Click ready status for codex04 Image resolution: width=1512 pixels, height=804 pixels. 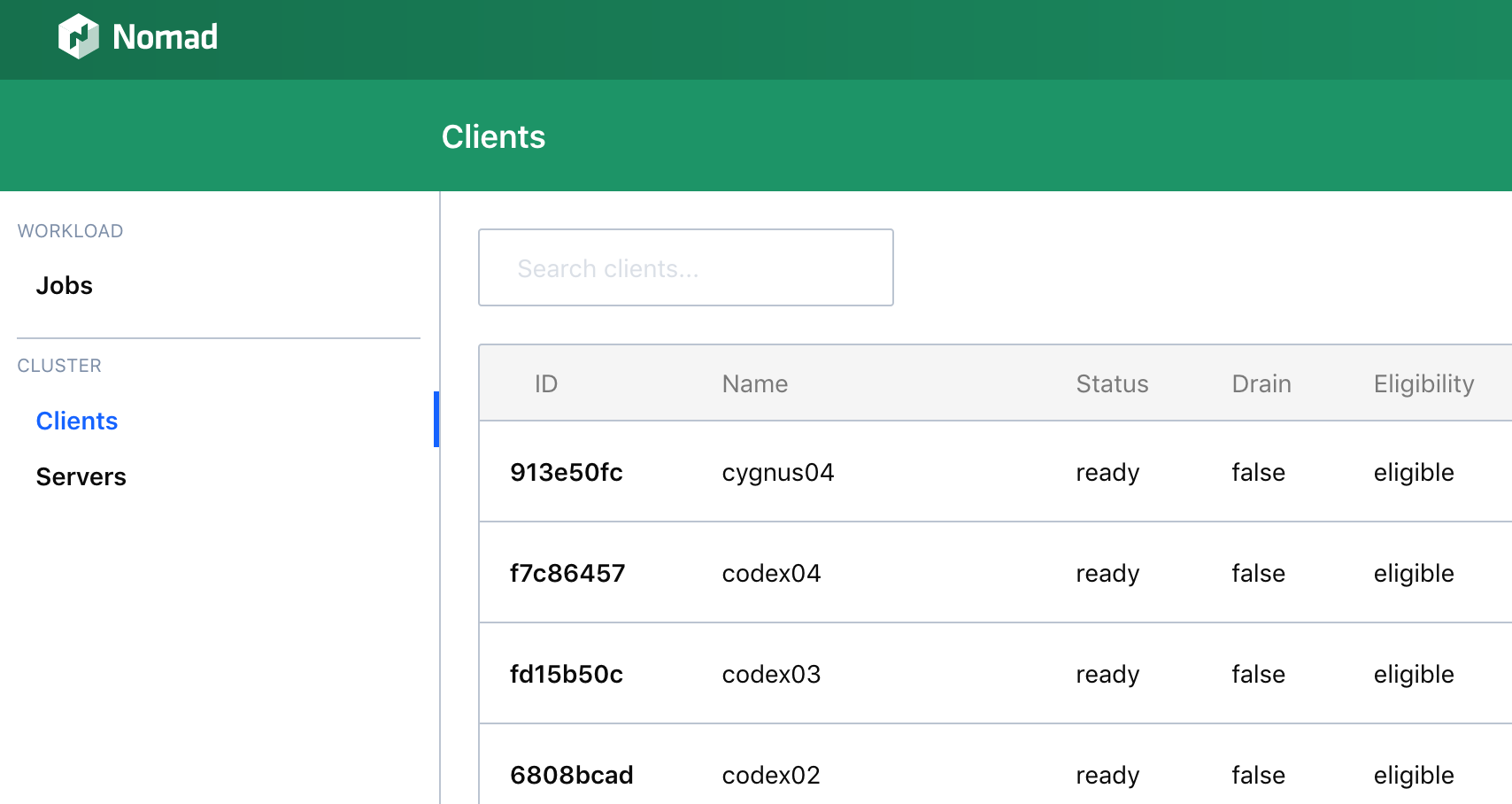1107,574
